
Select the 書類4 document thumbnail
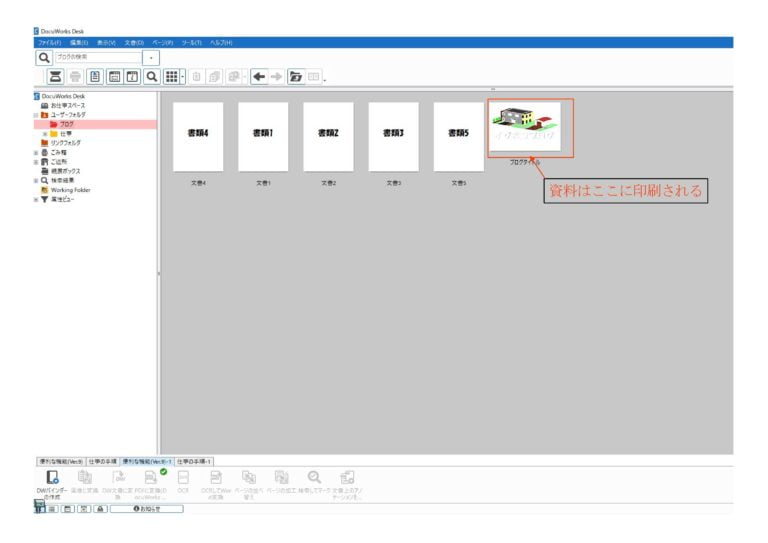198,136
